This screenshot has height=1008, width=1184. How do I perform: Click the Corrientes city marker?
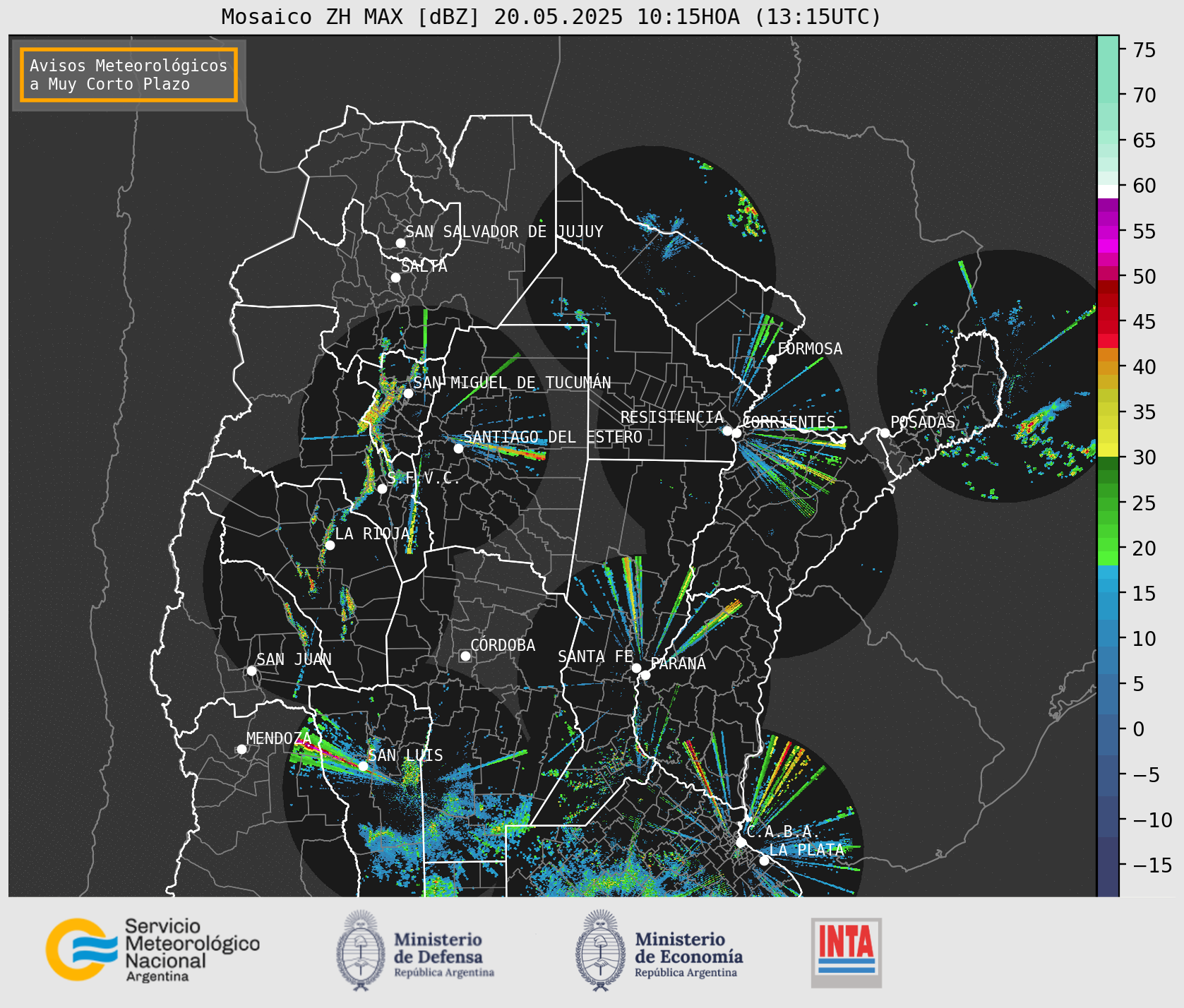tap(736, 433)
